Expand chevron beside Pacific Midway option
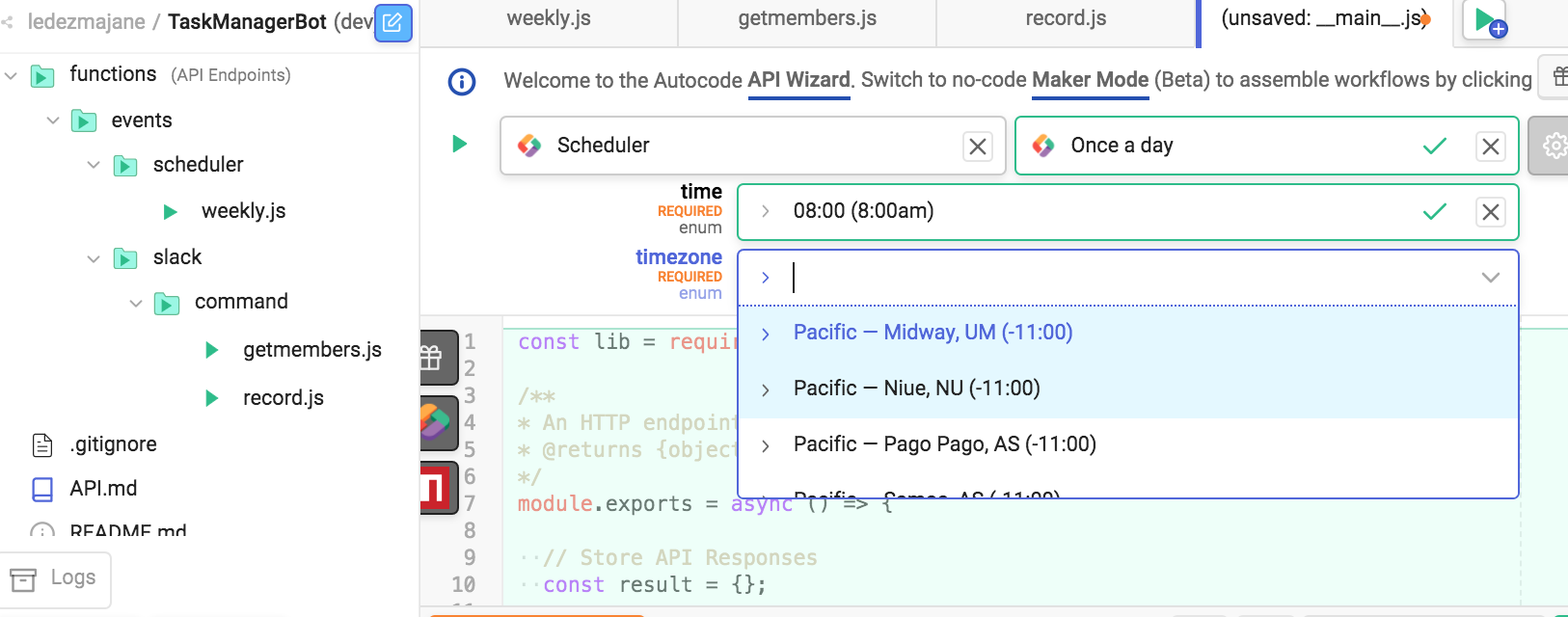 coord(766,334)
